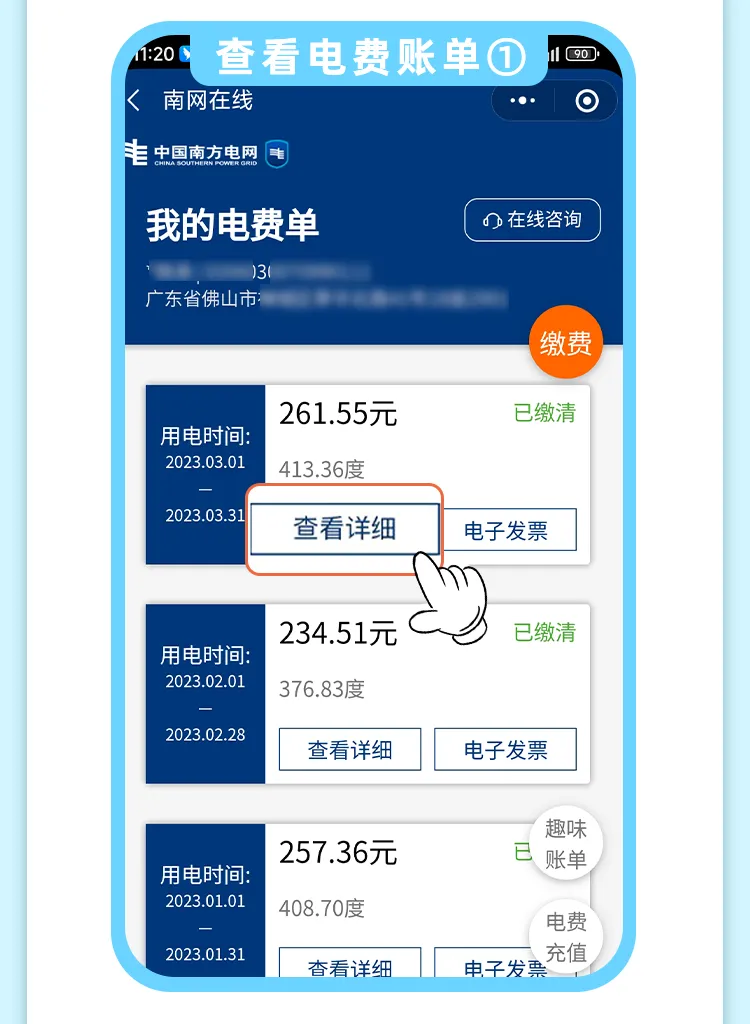Open 查看详细 for the March 2023 bill
The height and width of the screenshot is (1024, 750).
[x=345, y=528]
